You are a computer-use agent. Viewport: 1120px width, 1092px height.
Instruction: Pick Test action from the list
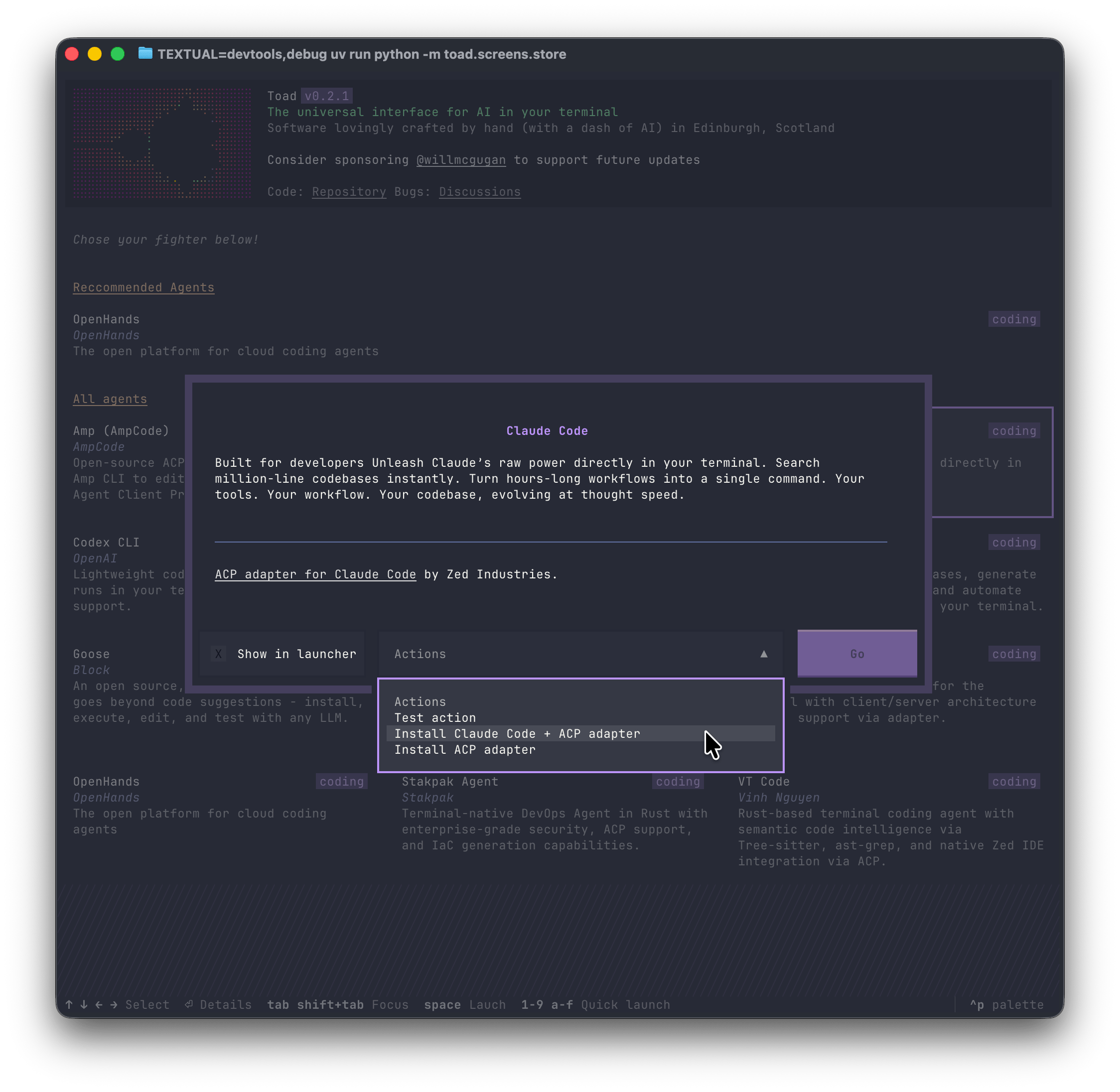(x=434, y=717)
